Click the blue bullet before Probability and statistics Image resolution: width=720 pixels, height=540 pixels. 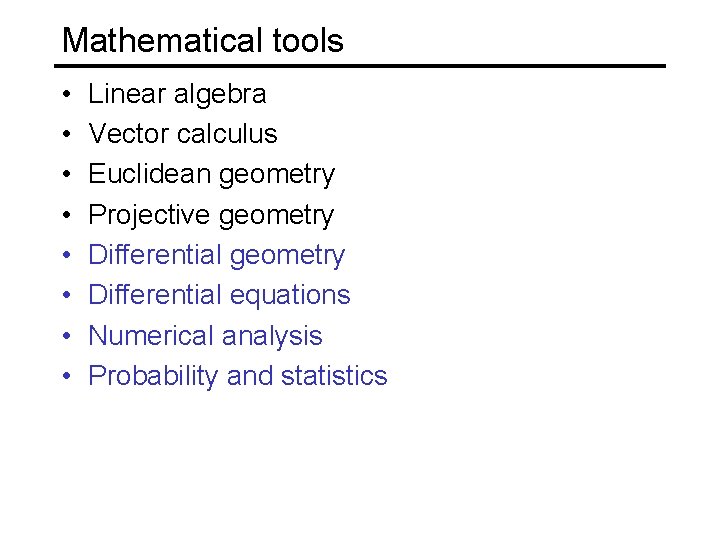(x=67, y=376)
